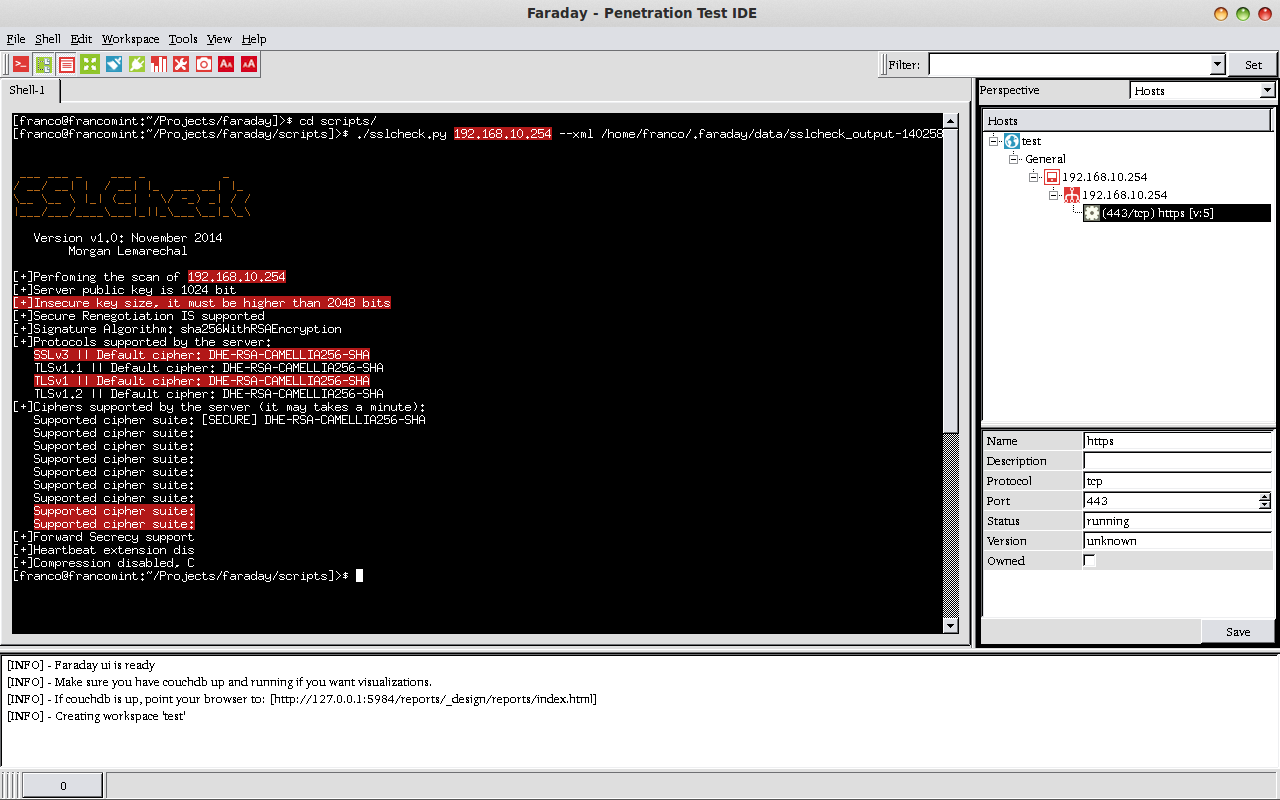Click the 0 button in the status bar
Screen dimensions: 1280x800
pyautogui.click(x=63, y=785)
